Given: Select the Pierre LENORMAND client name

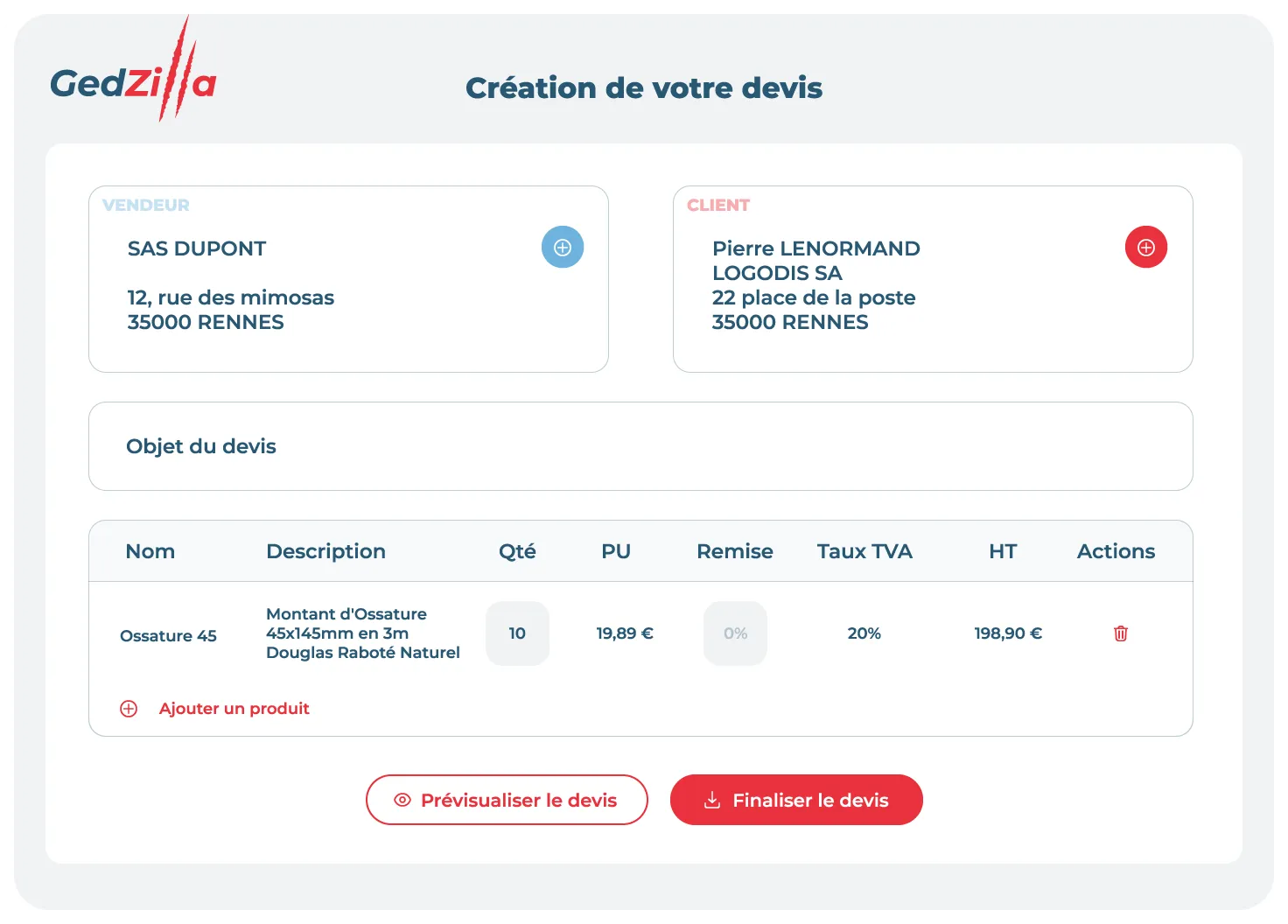Looking at the screenshot, I should click(x=816, y=248).
